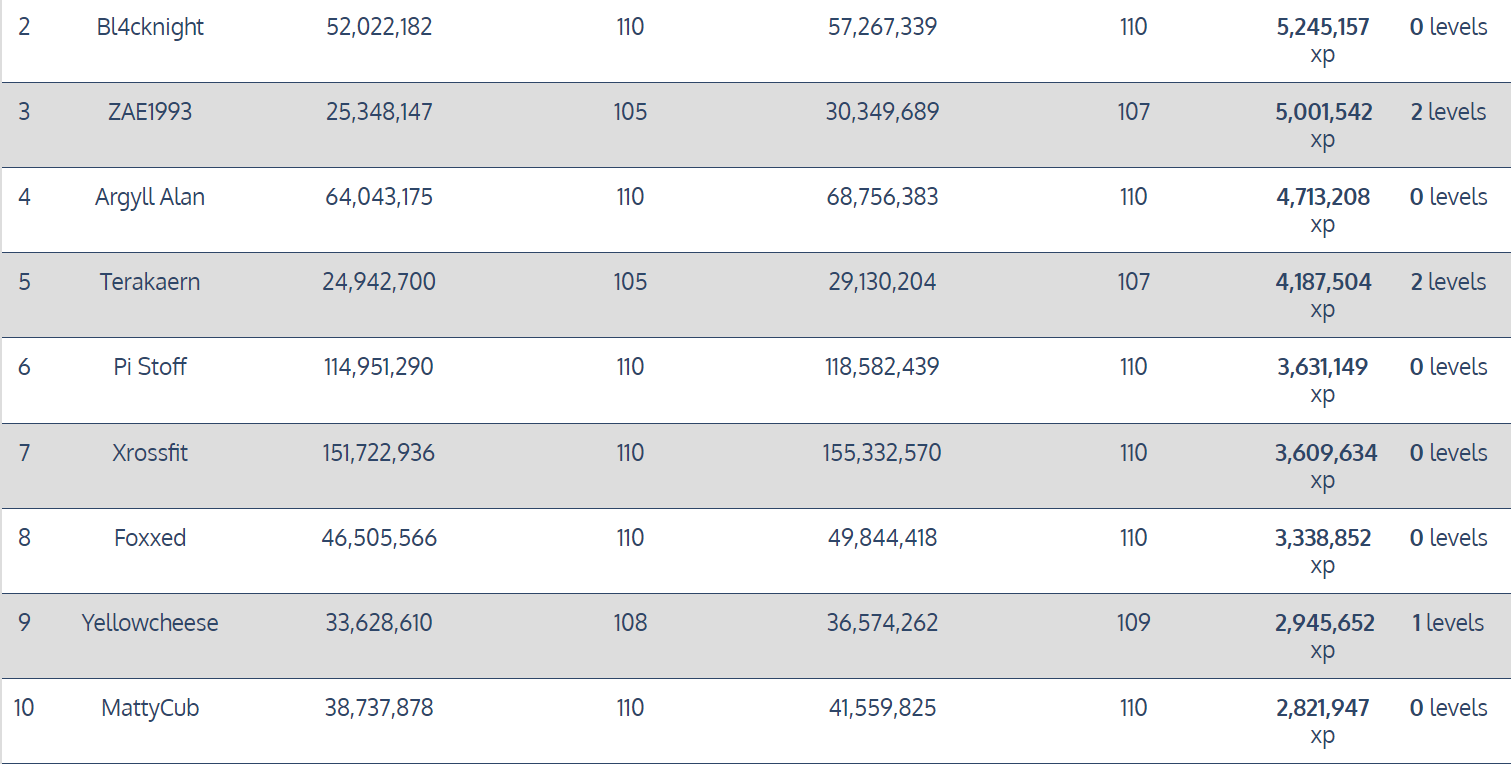Open the Terakaern player entry

tap(150, 282)
